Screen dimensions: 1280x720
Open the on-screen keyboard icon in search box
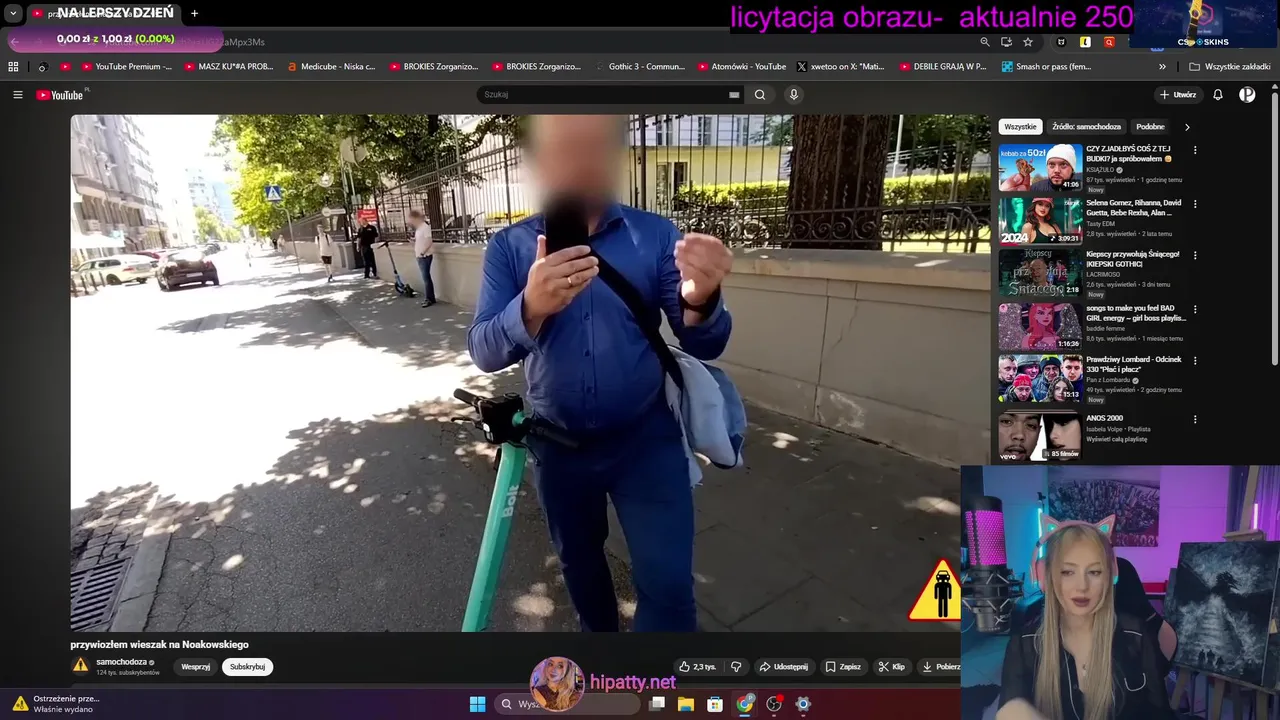pos(734,95)
